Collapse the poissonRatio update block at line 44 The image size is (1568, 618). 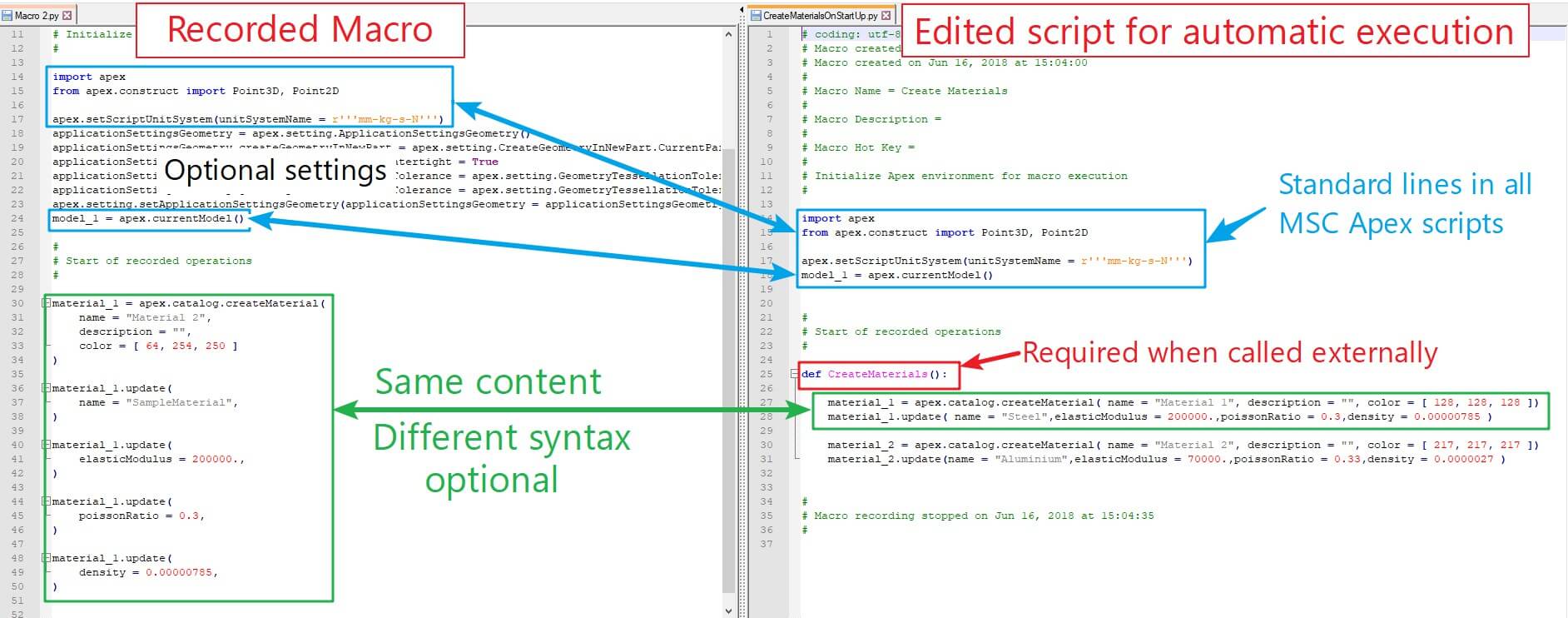tap(47, 501)
